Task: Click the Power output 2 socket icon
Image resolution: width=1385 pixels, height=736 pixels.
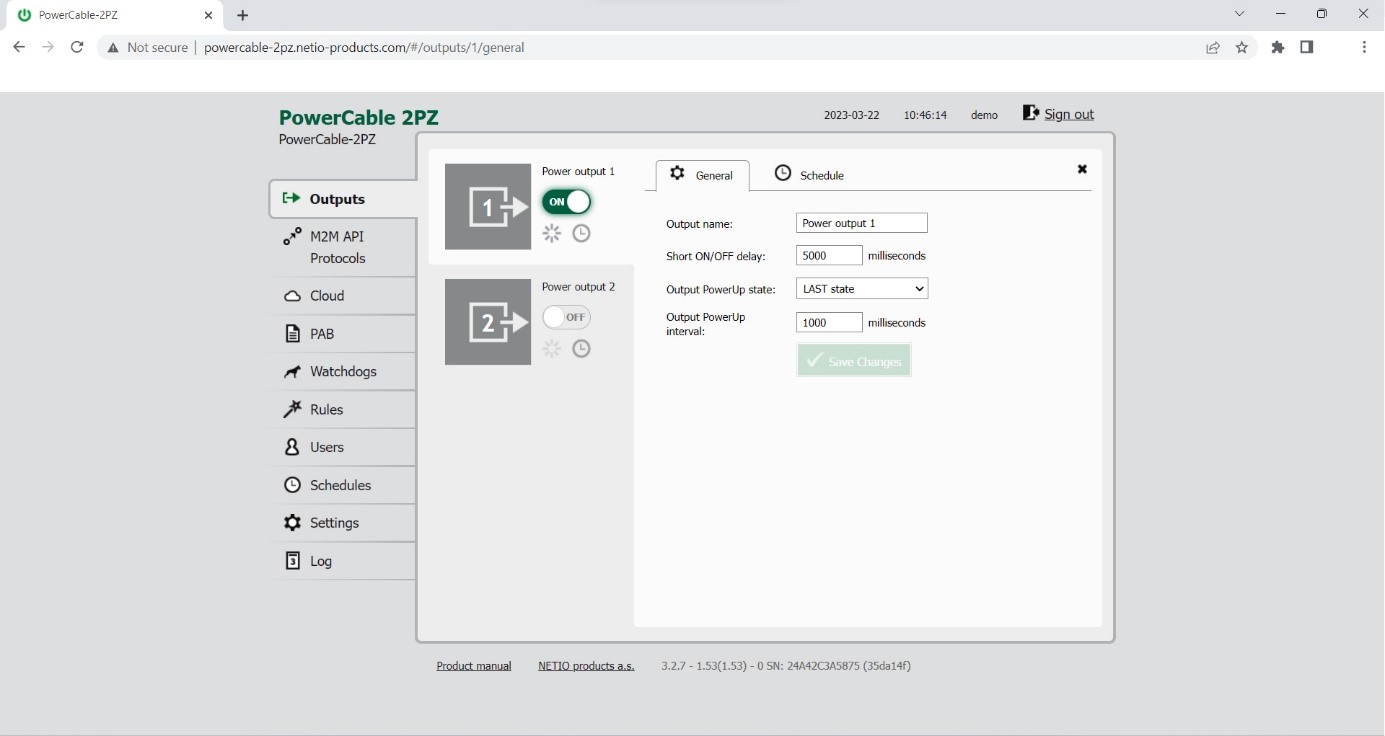Action: pyautogui.click(x=488, y=322)
